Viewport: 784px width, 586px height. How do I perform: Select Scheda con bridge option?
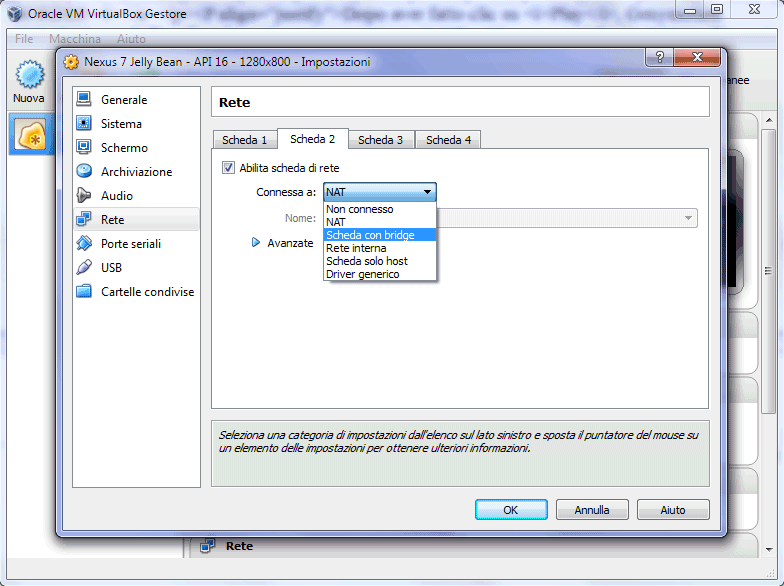[x=380, y=235]
